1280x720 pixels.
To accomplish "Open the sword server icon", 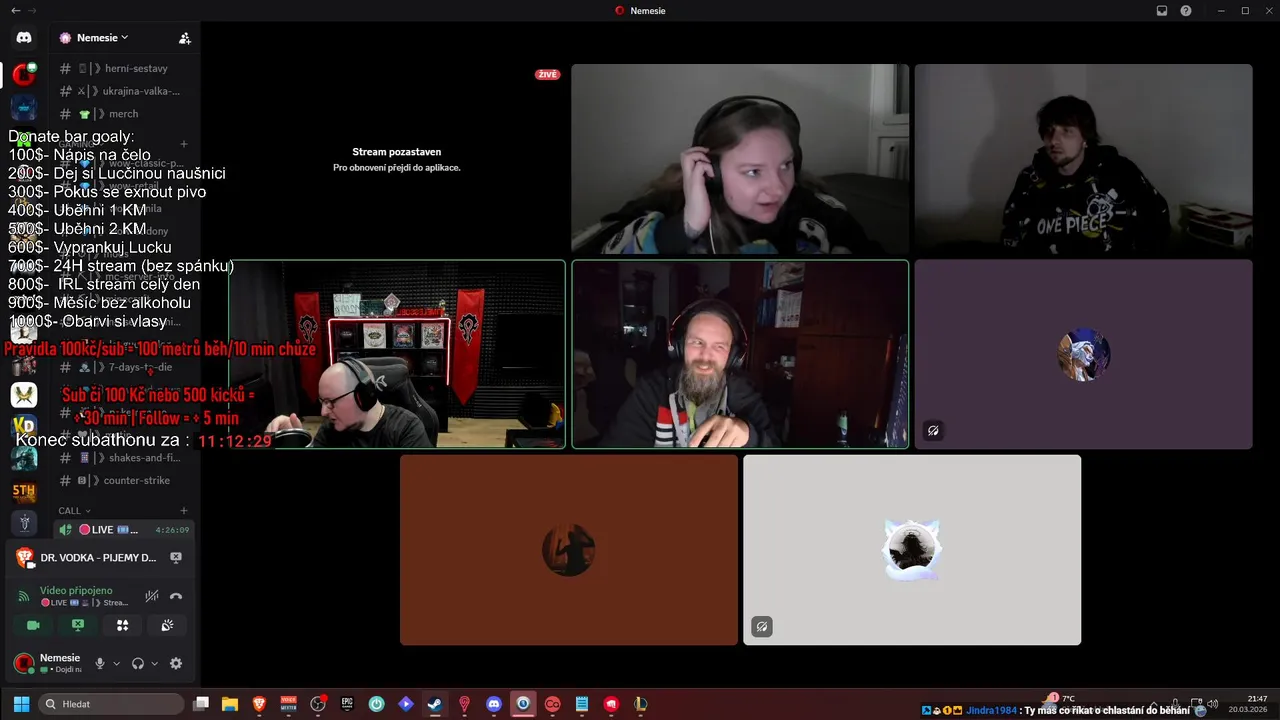I will (x=24, y=523).
